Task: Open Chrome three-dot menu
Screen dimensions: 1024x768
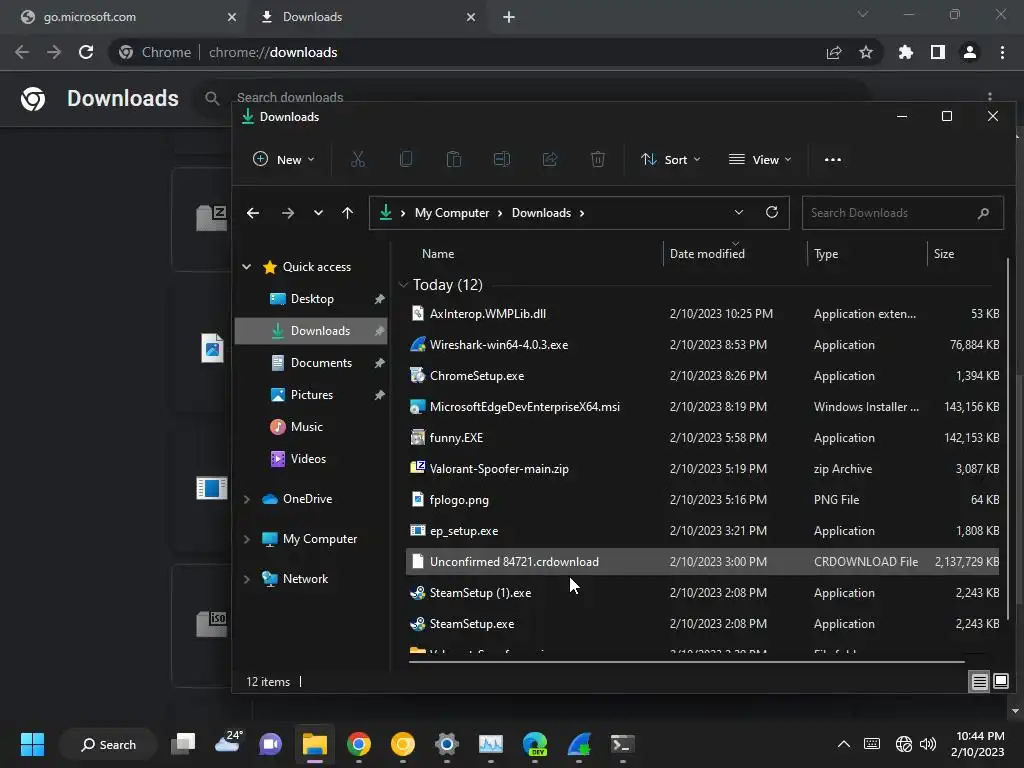Action: [1002, 52]
